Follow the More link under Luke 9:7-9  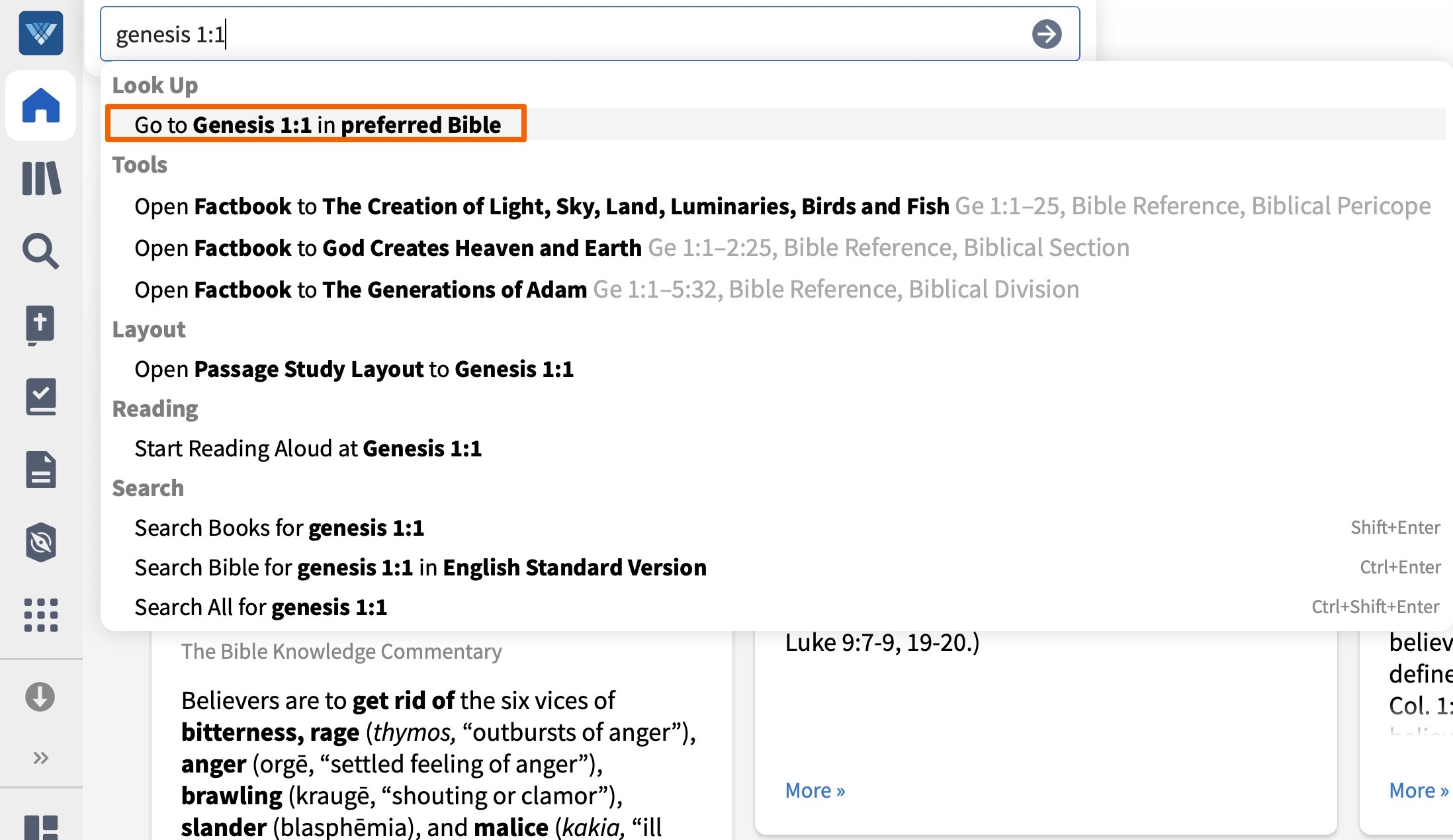pos(815,790)
